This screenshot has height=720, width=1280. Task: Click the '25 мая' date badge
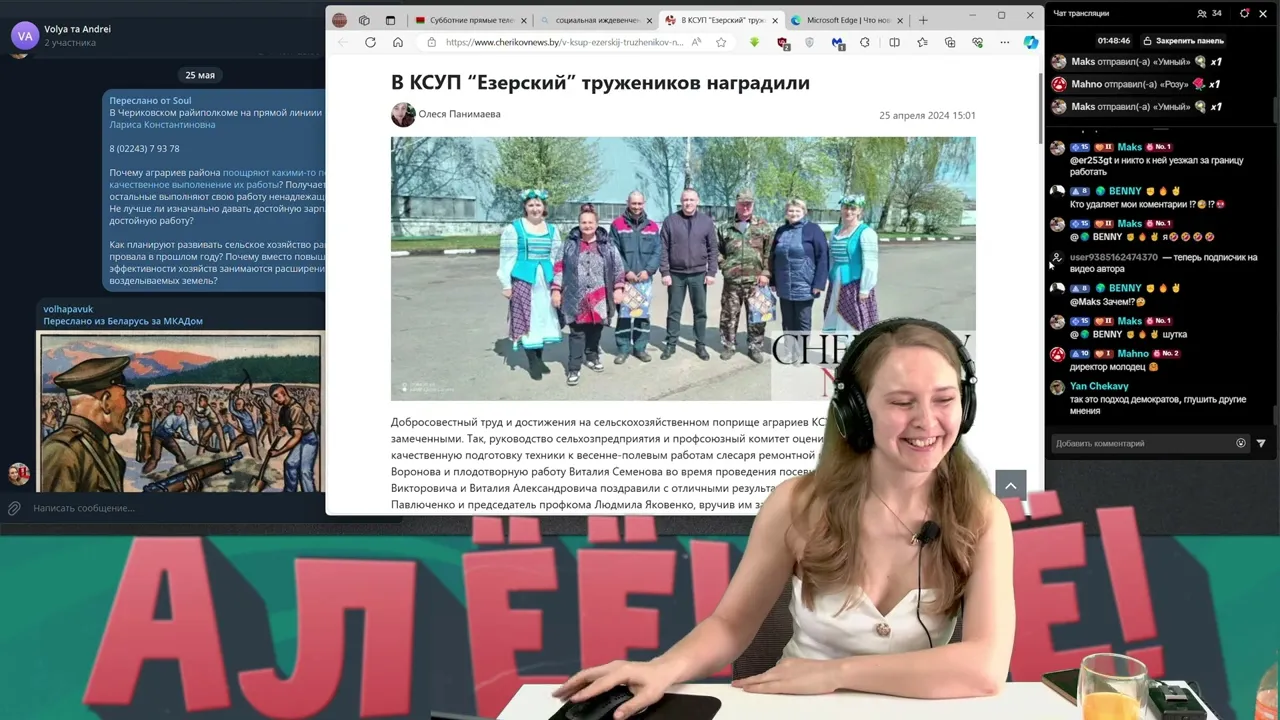click(x=200, y=75)
